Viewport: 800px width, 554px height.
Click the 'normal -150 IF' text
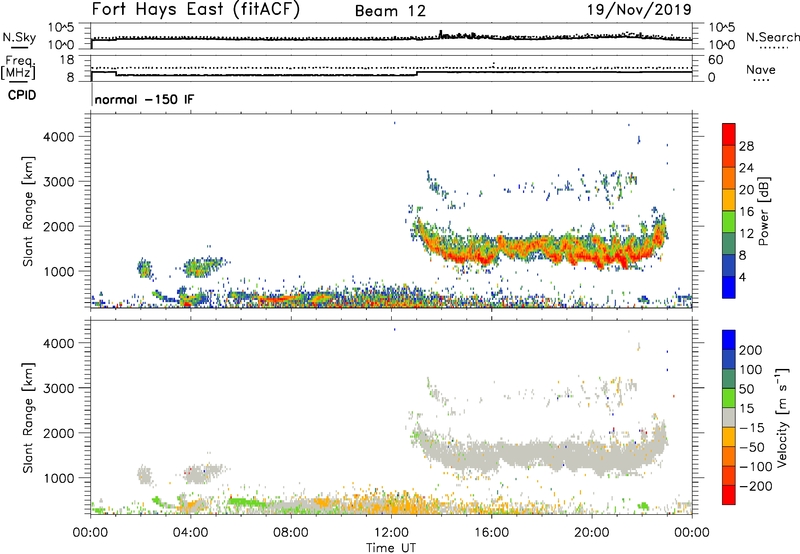coord(144,99)
